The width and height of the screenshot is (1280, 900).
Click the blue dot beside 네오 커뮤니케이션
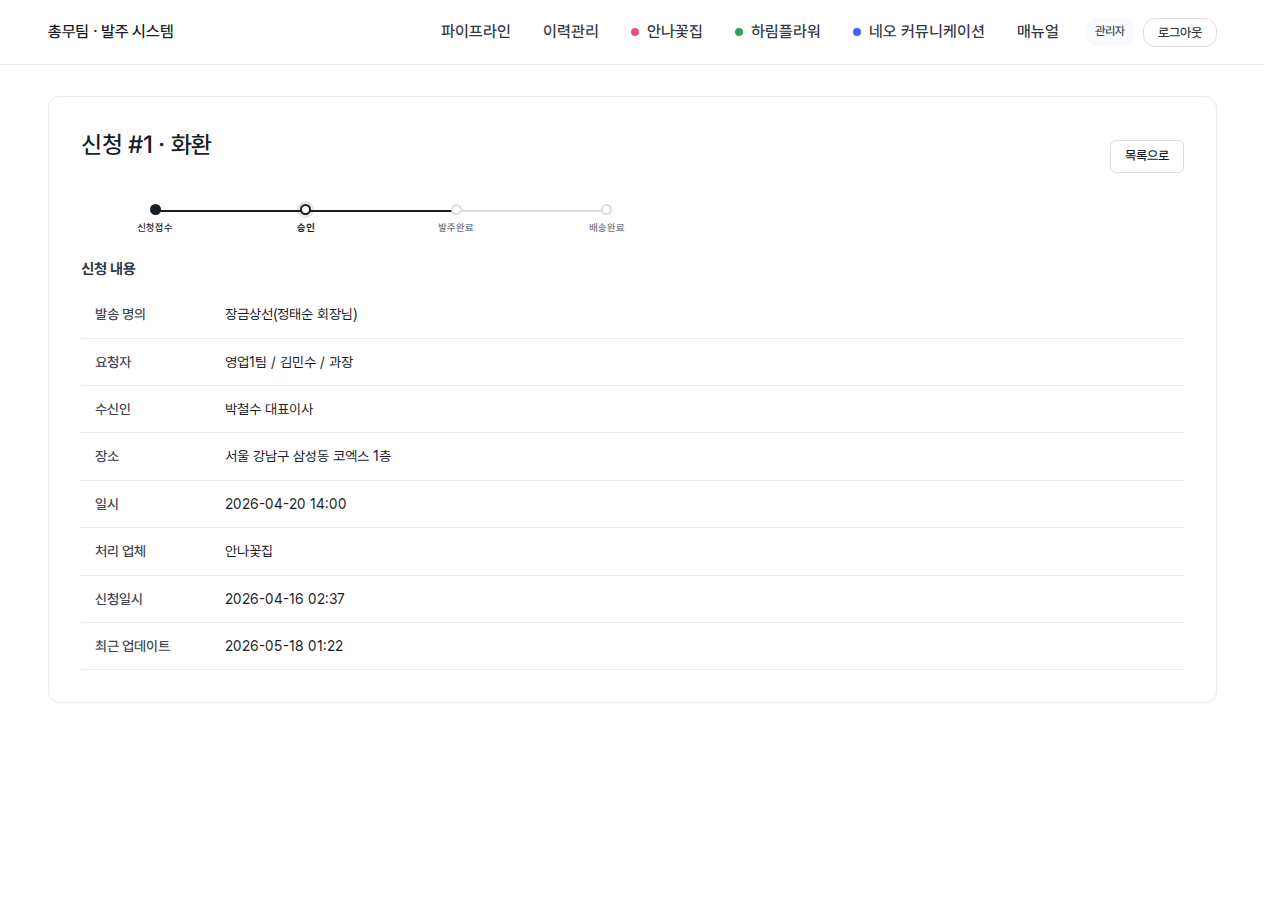(x=857, y=32)
